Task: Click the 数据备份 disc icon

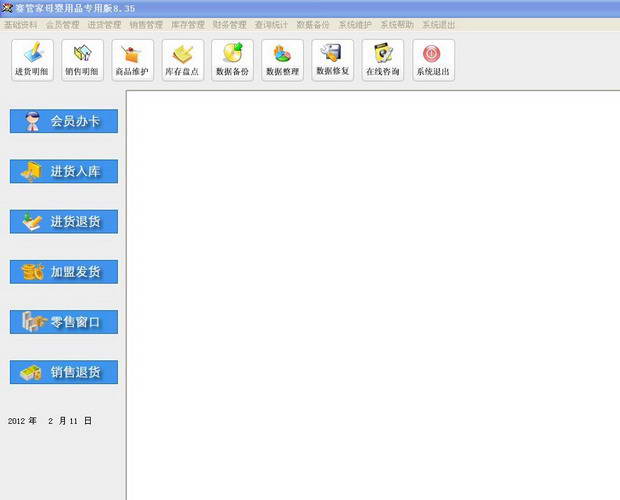Action: coord(232,60)
